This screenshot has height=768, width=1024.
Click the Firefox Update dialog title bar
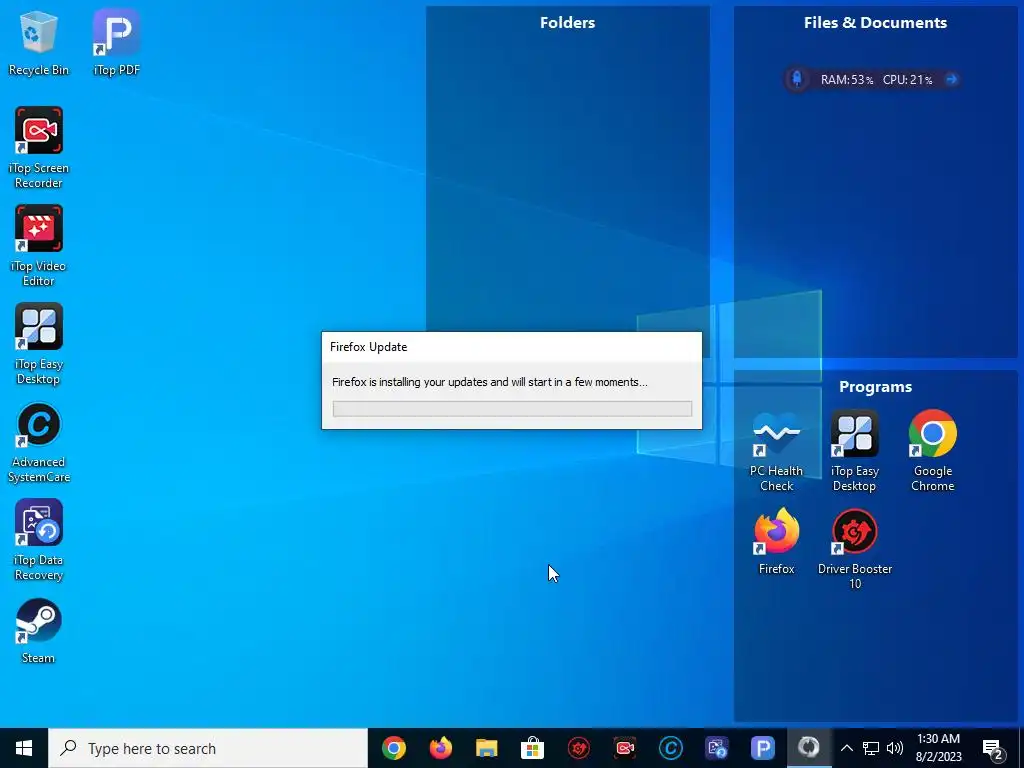point(511,347)
